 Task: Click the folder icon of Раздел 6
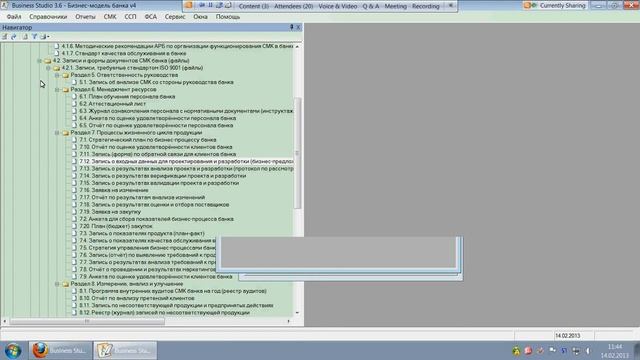[x=65, y=89]
